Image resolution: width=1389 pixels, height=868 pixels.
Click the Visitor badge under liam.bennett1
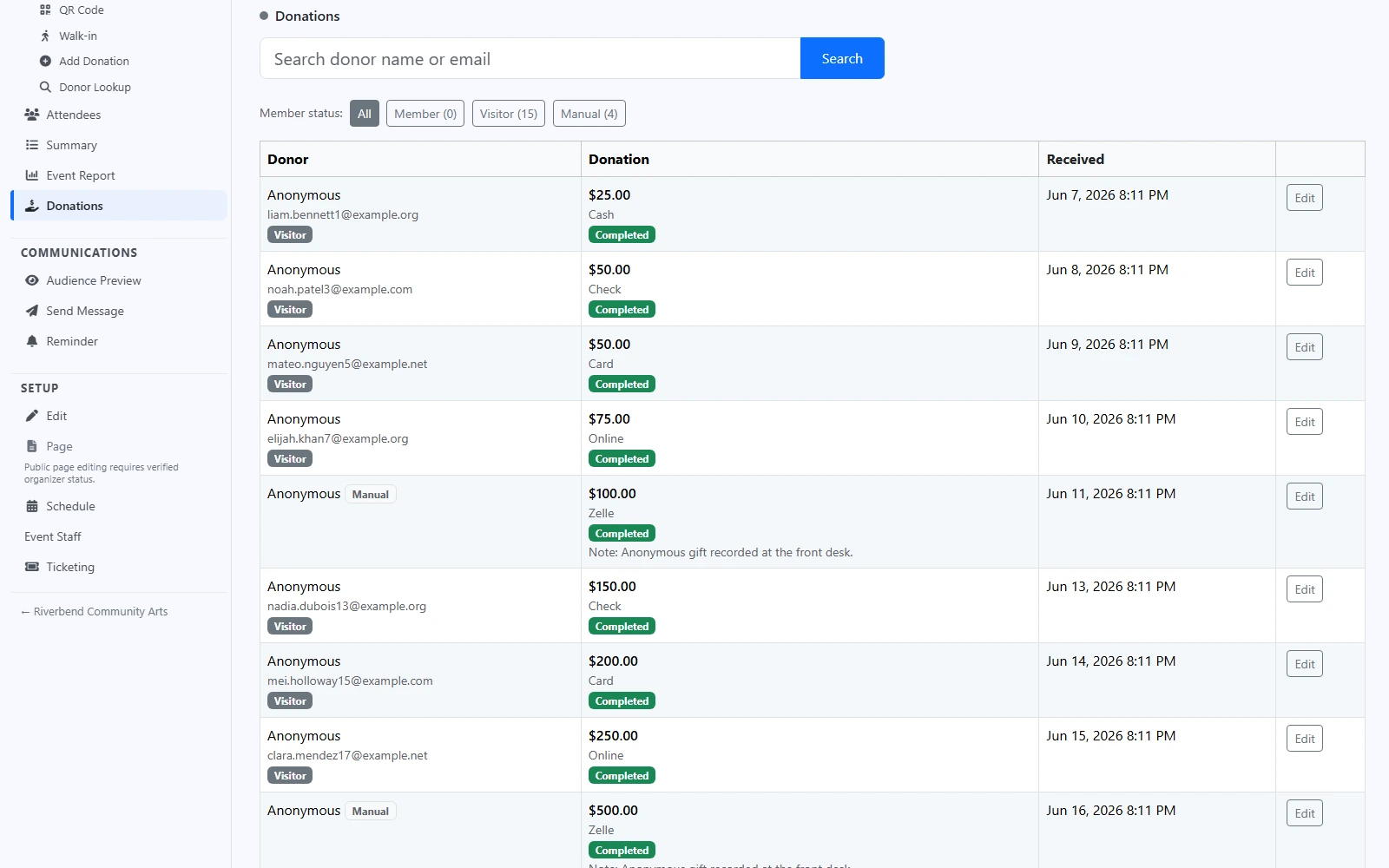click(x=290, y=235)
